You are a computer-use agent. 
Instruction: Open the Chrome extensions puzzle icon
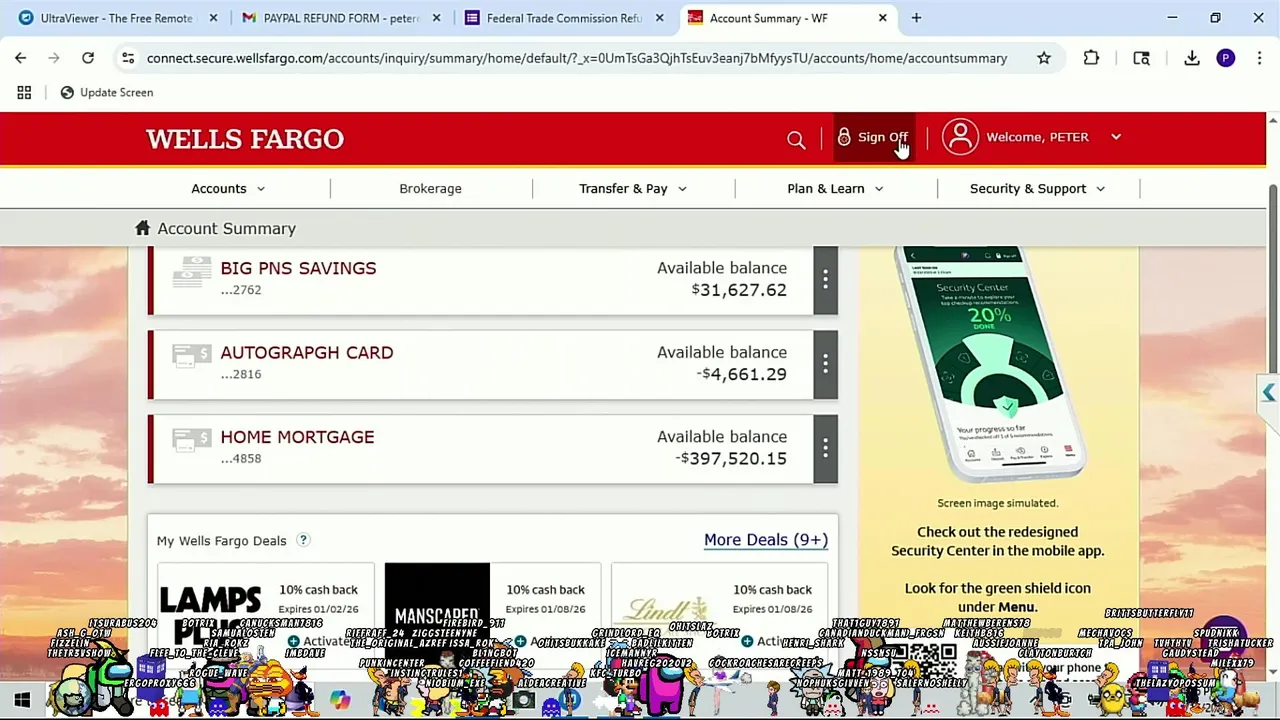tap(1091, 58)
